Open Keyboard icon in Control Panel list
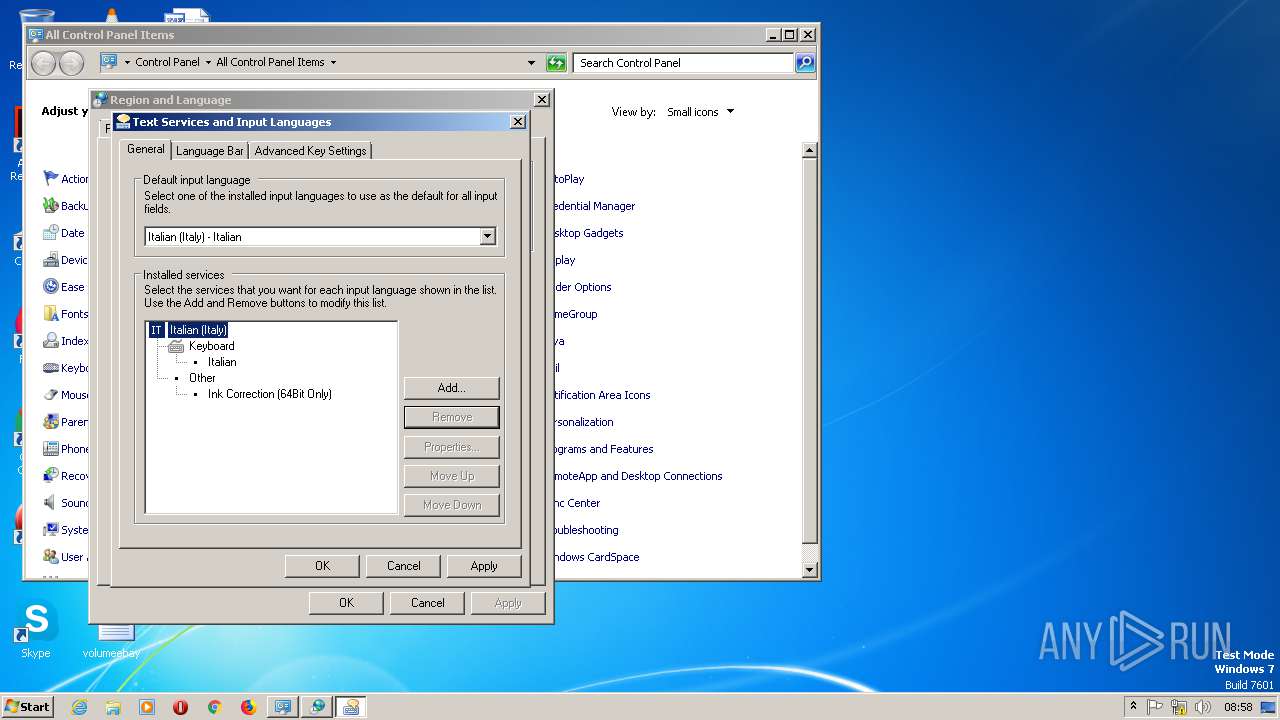The width and height of the screenshot is (1280, 720). 51,367
